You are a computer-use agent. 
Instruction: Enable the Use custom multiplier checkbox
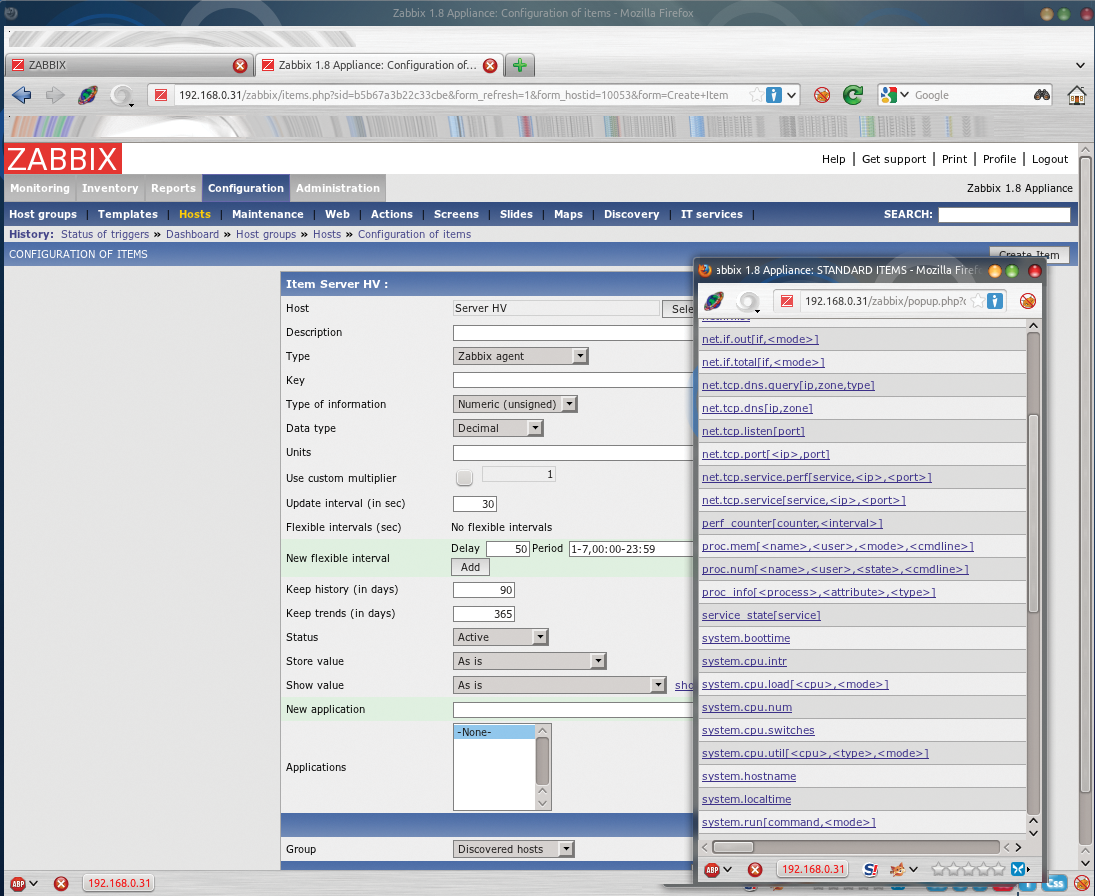(464, 478)
